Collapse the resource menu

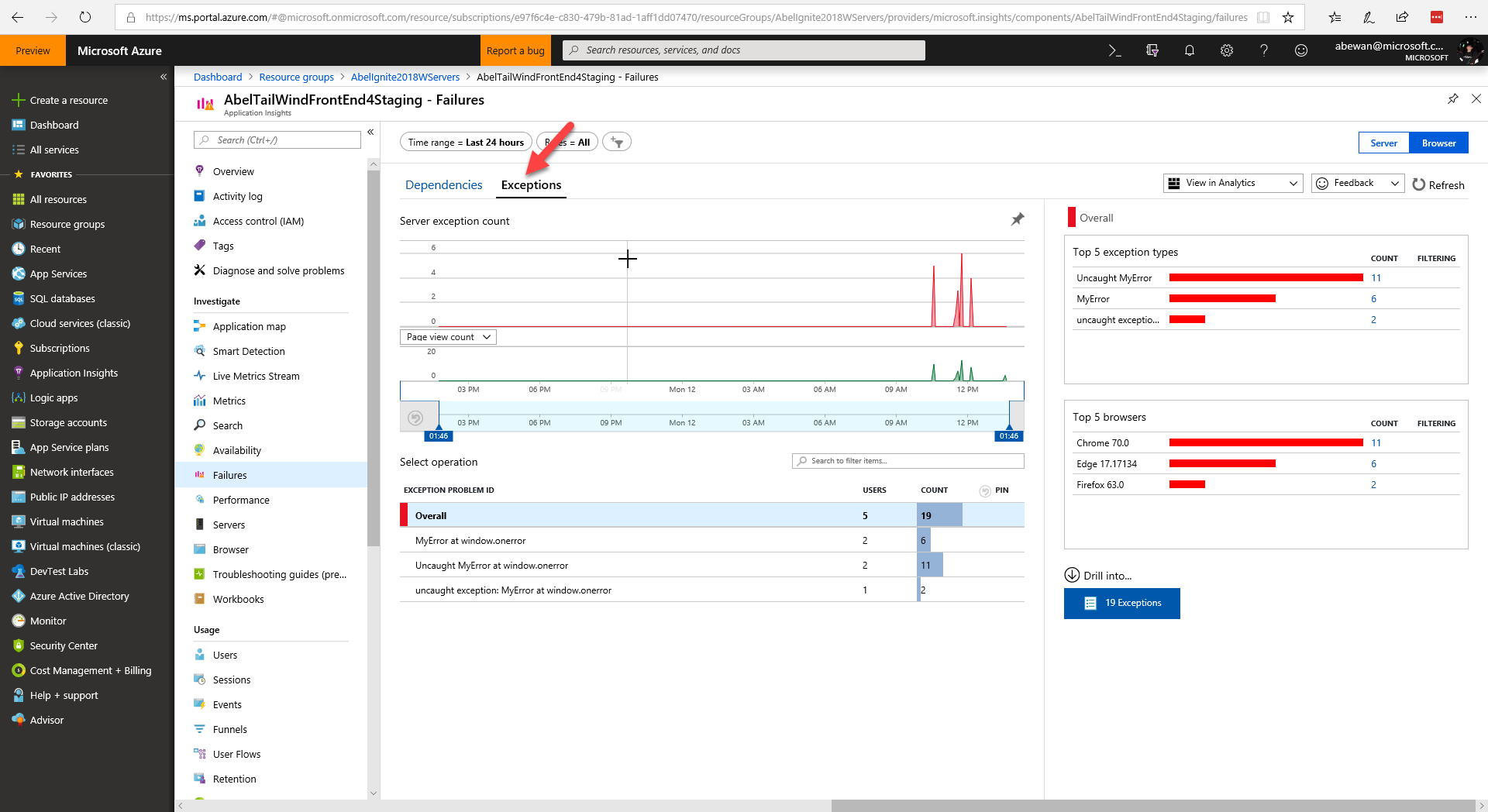point(370,132)
